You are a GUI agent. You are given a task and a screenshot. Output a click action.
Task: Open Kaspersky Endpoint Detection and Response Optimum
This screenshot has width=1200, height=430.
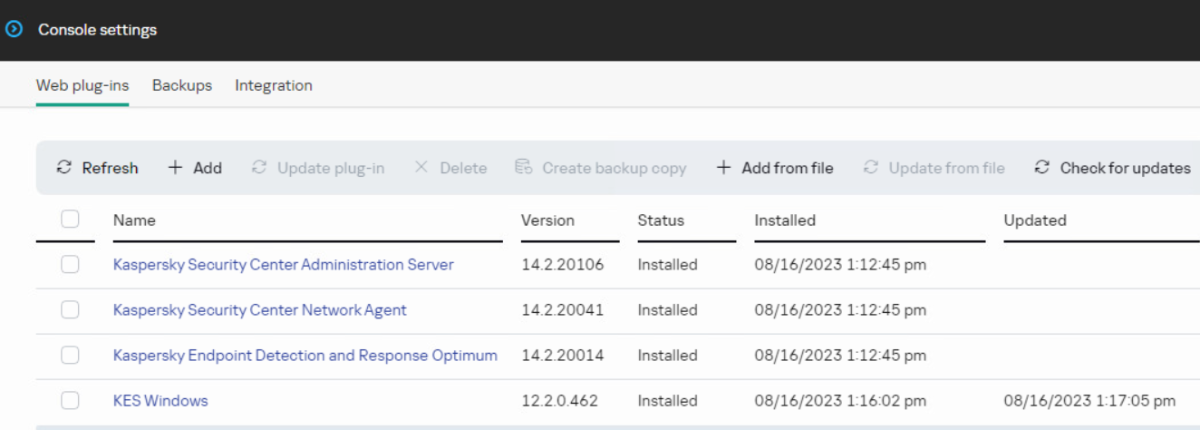(x=305, y=356)
